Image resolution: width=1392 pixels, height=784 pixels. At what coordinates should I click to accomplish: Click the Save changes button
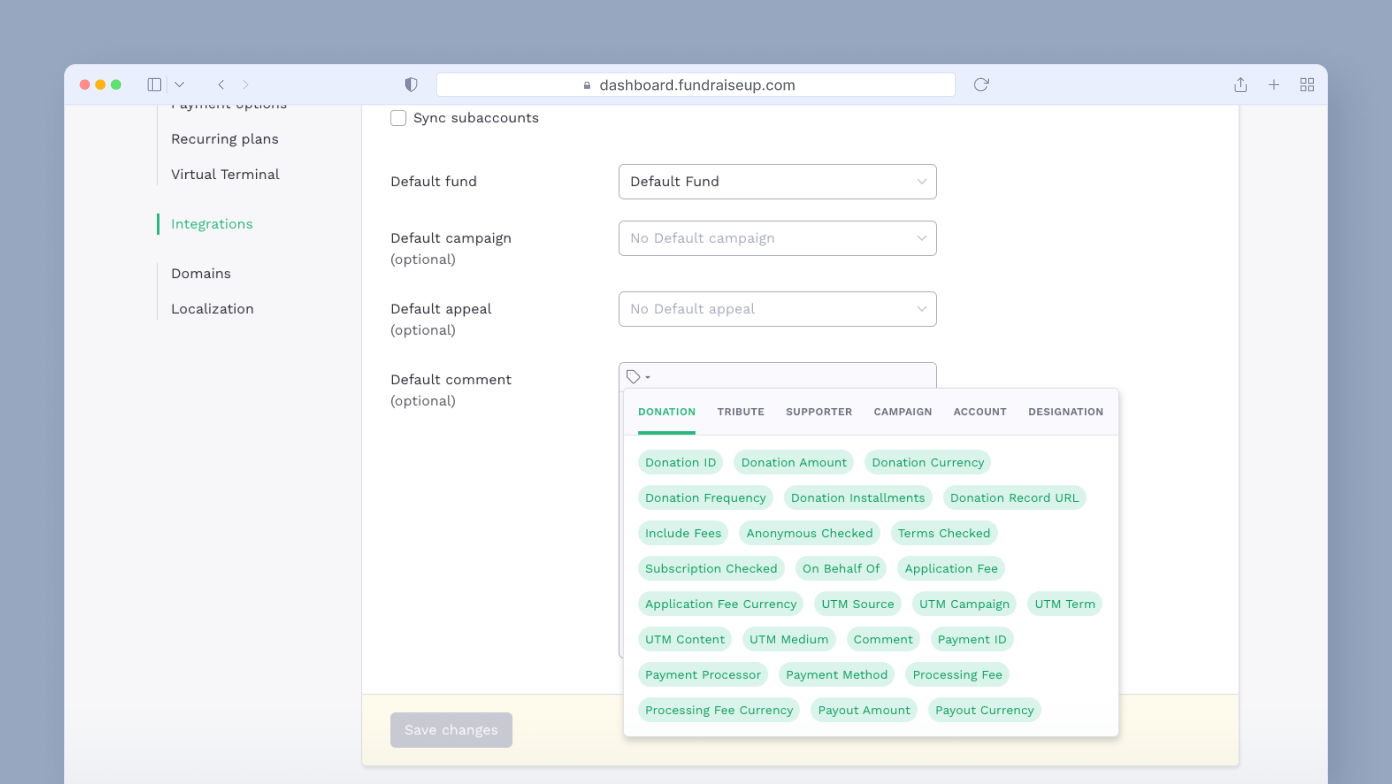[x=451, y=730]
